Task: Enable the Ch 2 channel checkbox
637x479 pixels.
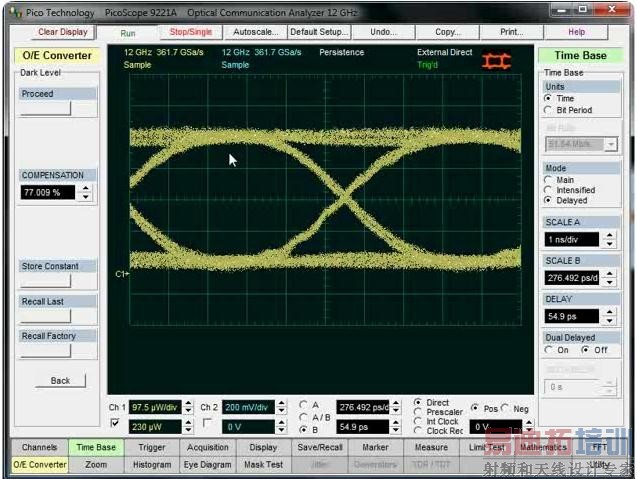Action: pyautogui.click(x=208, y=425)
